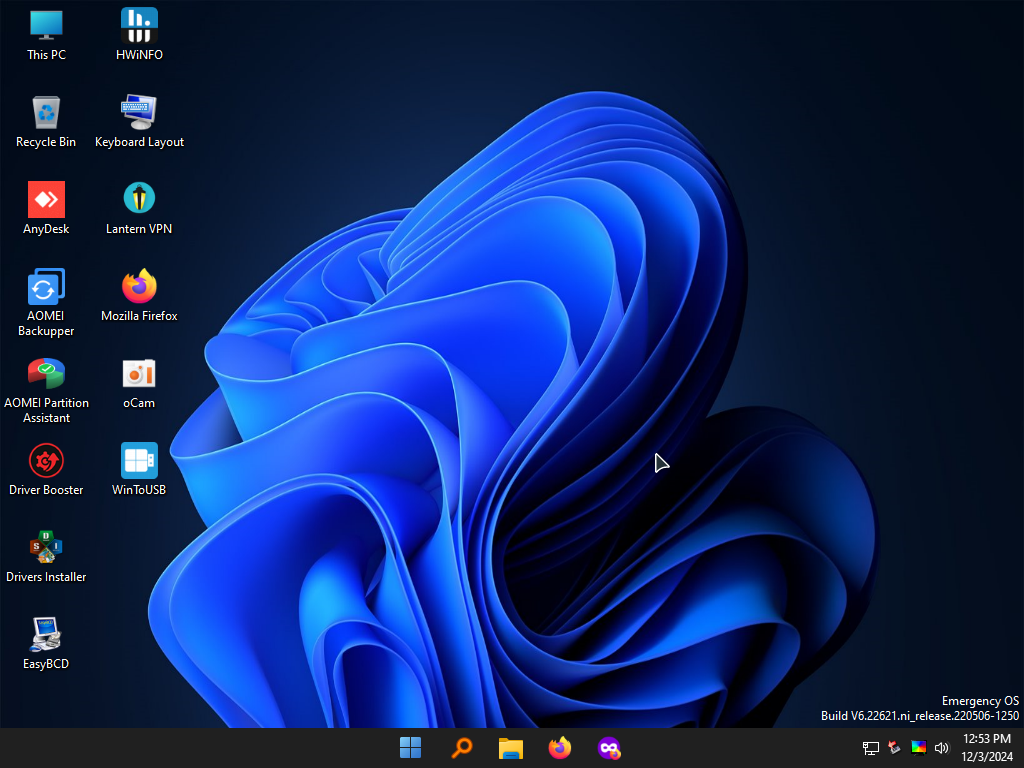
Task: Start AOMEI Partition Assistant
Action: click(46, 372)
